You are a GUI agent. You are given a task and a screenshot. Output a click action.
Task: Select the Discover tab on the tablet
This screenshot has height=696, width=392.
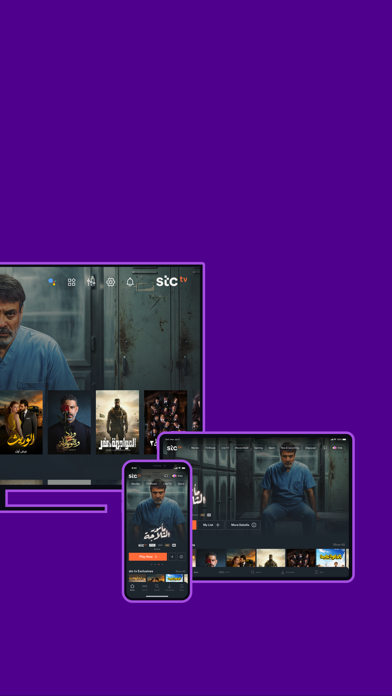click(x=310, y=448)
